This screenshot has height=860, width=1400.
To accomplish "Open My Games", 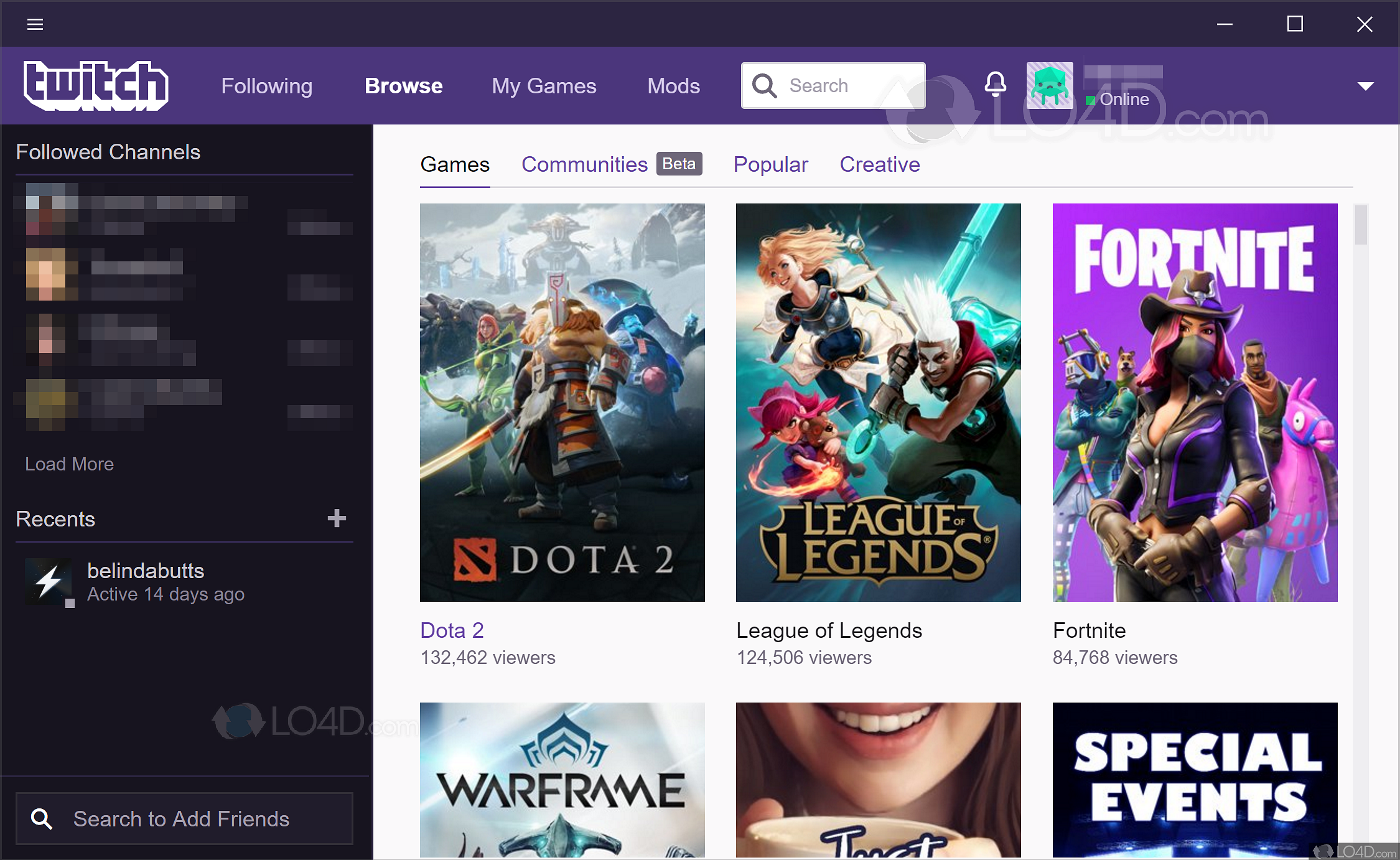I will click(x=544, y=86).
